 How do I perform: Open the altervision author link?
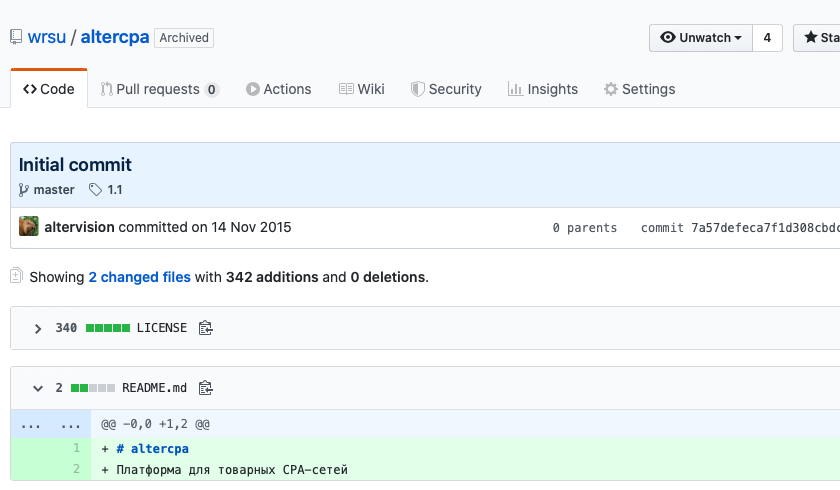(x=79, y=227)
